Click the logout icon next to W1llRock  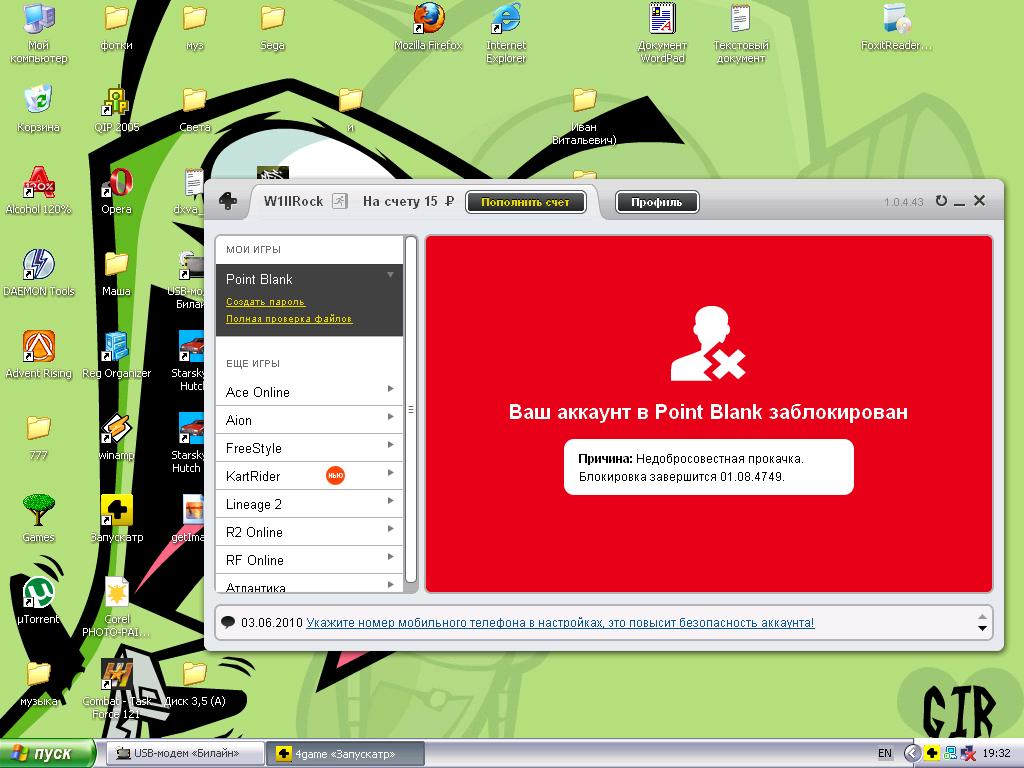340,202
